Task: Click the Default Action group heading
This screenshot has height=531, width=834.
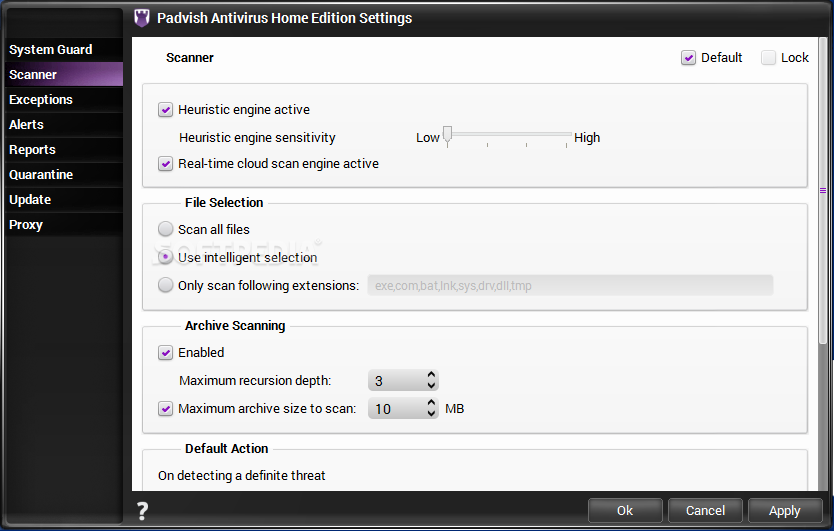Action: [x=227, y=449]
